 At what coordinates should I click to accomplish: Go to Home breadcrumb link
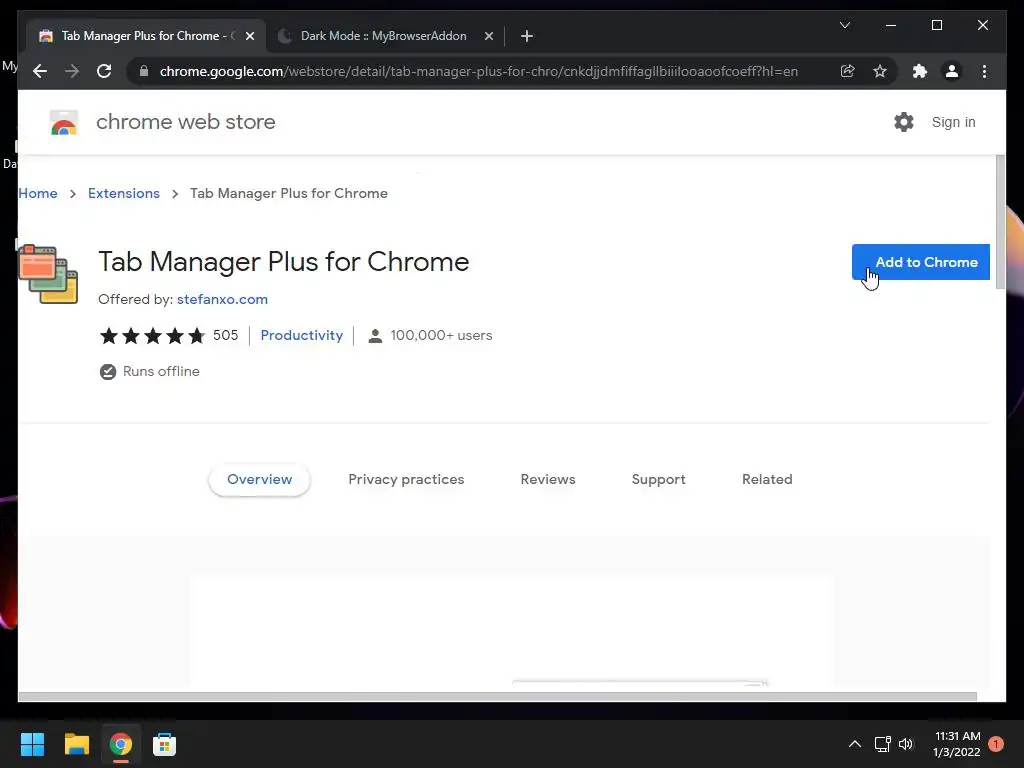(x=38, y=193)
